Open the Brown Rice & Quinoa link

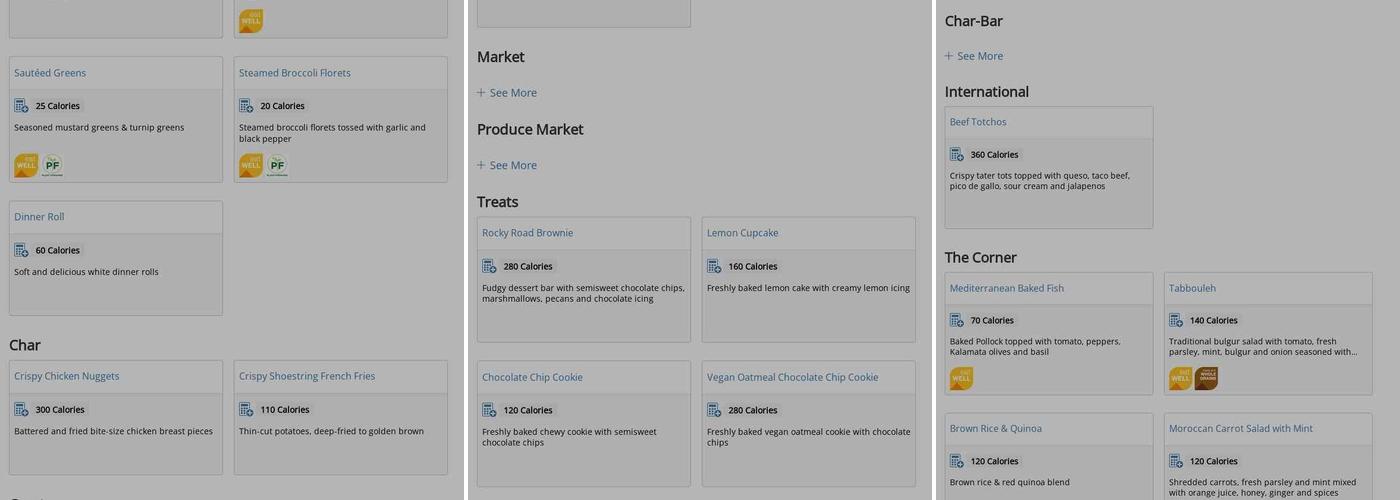coord(996,428)
